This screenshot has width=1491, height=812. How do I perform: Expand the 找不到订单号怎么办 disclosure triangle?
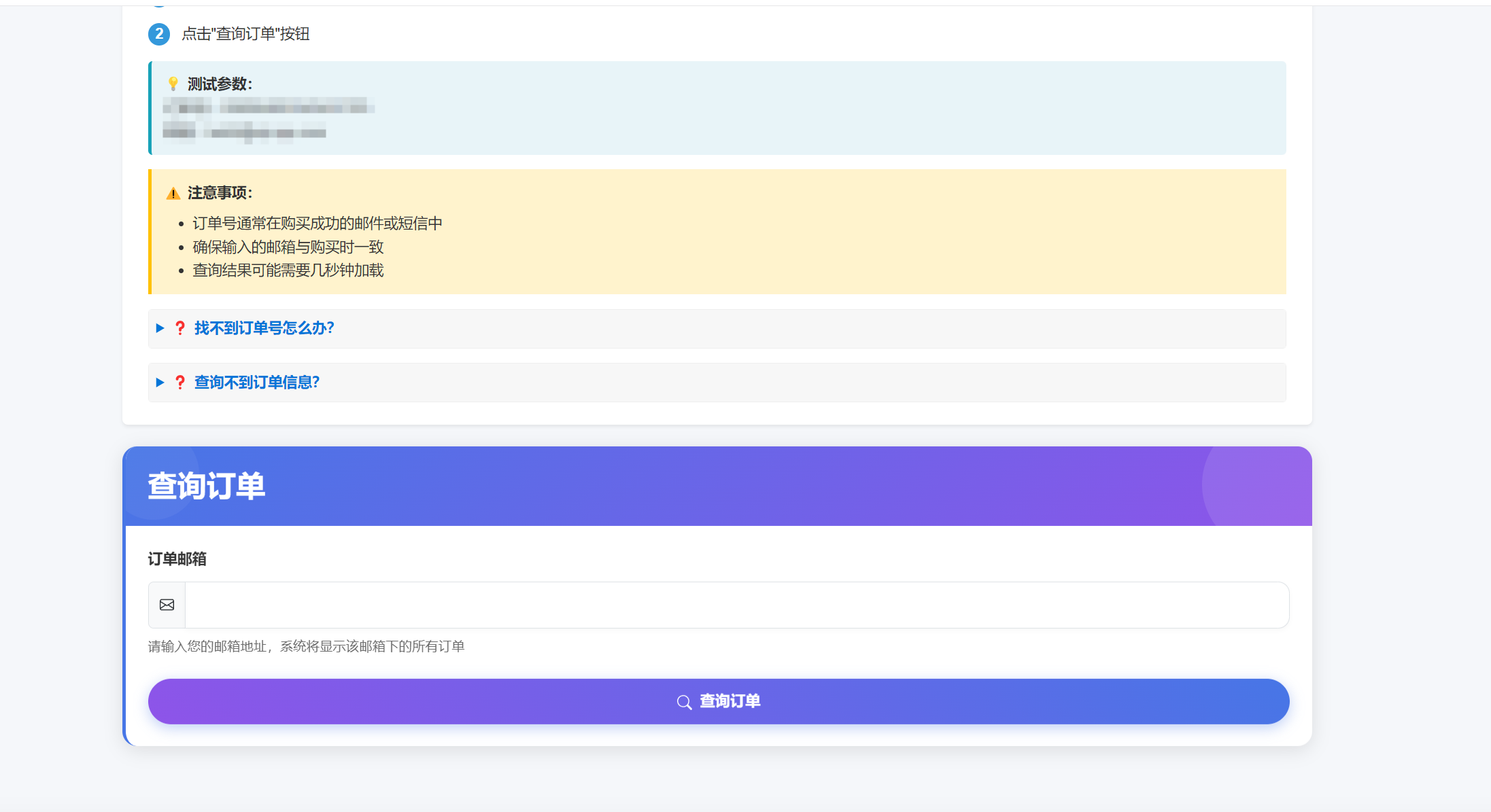[x=160, y=328]
